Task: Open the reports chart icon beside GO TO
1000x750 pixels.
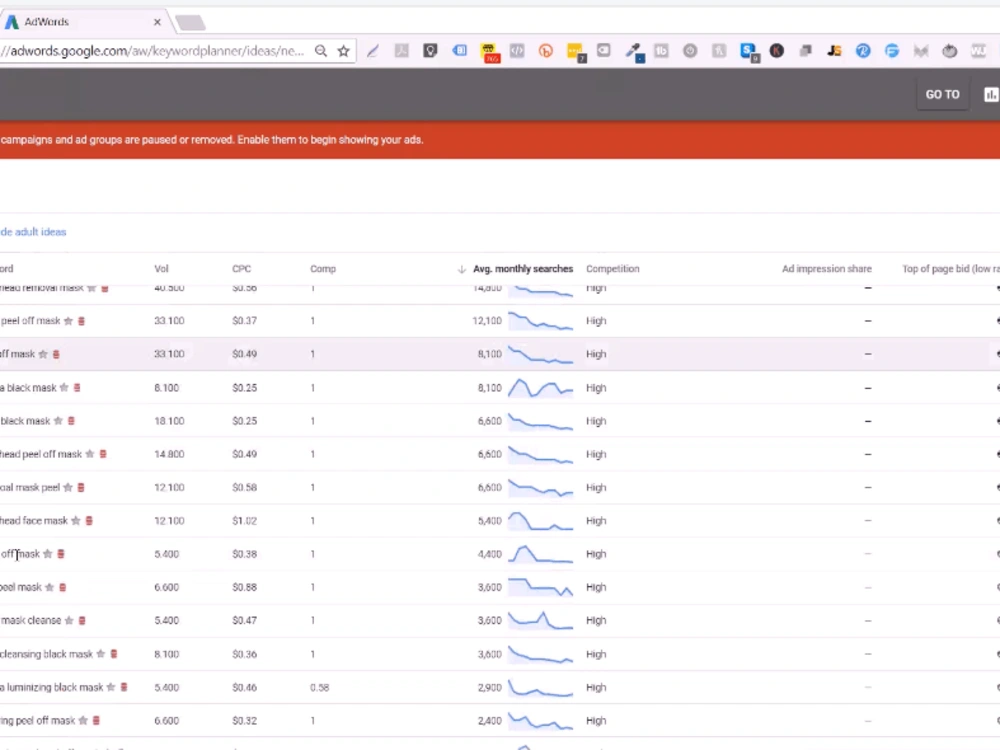Action: [991, 94]
